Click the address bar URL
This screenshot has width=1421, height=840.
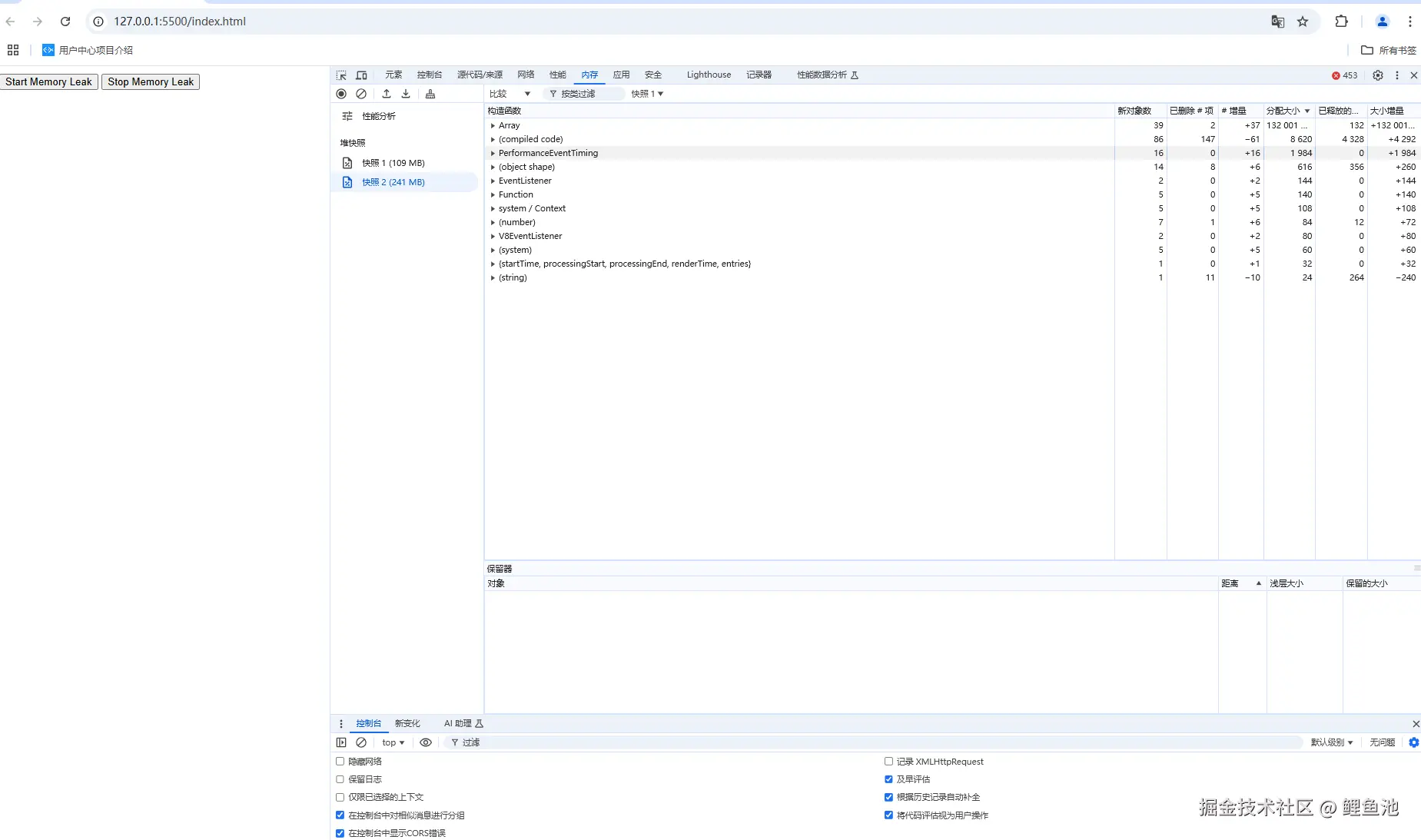180,22
